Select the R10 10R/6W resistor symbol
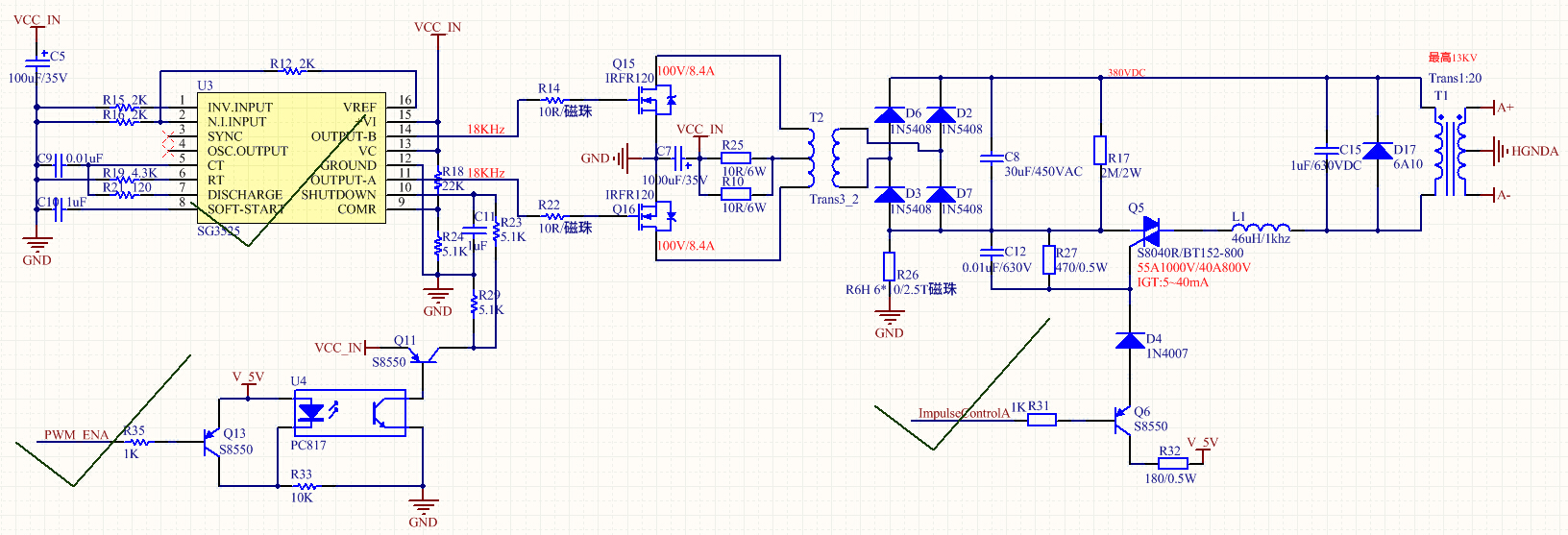The image size is (1568, 535). click(x=736, y=194)
